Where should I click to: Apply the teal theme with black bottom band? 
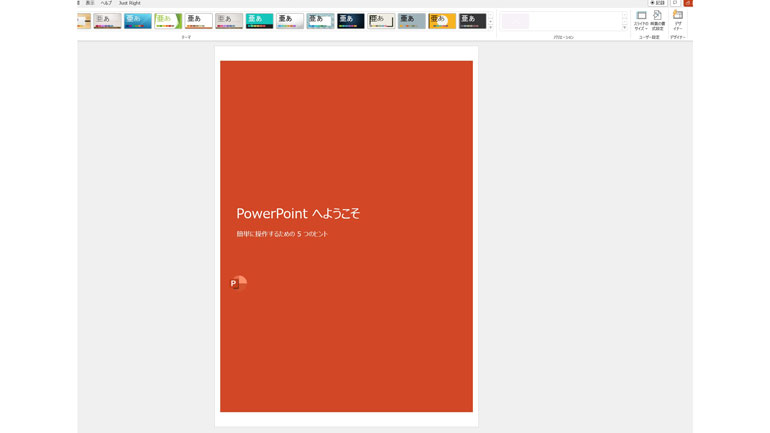tap(259, 21)
